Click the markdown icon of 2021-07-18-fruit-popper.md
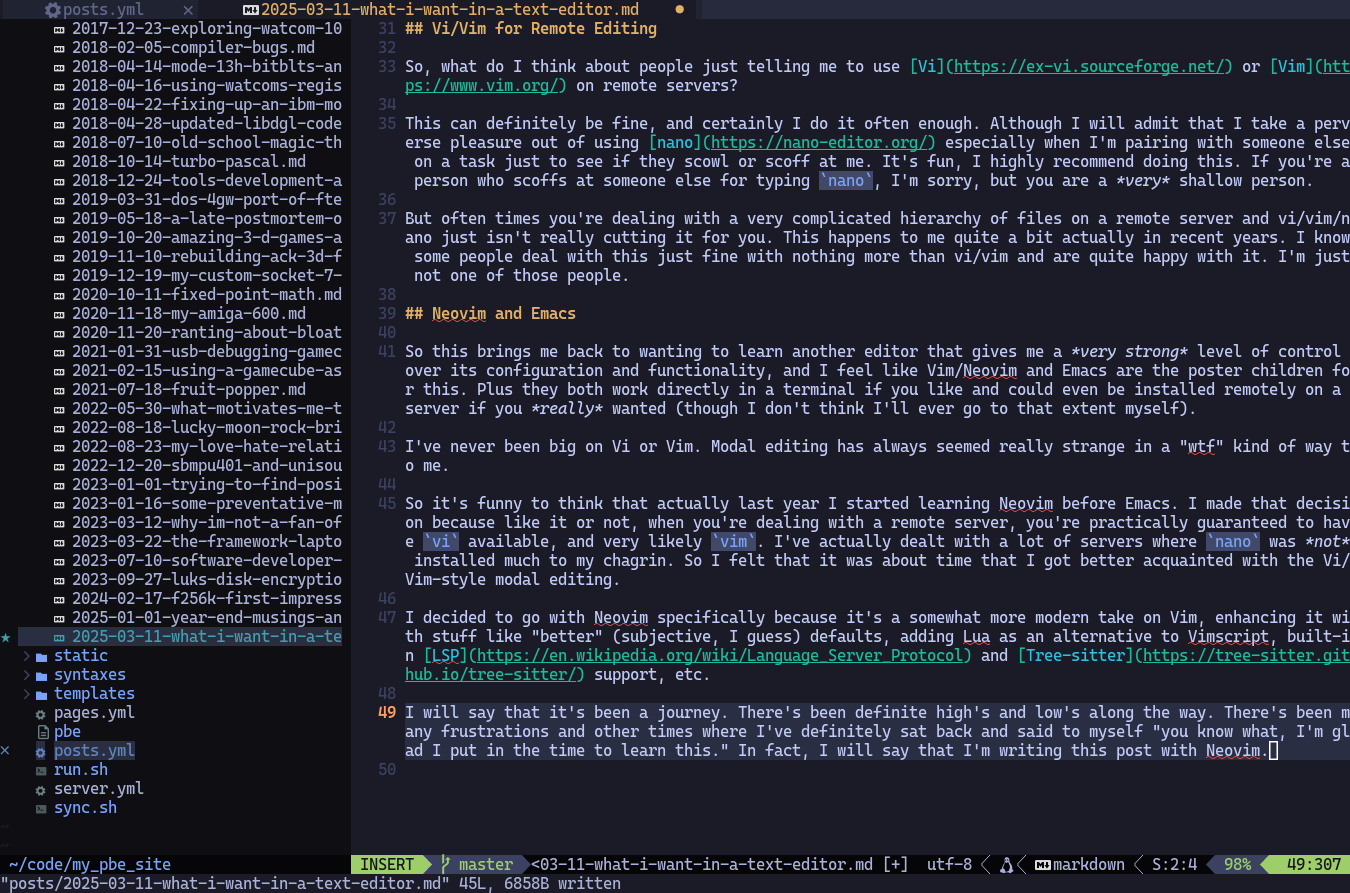Viewport: 1350px width, 893px height. (x=60, y=390)
